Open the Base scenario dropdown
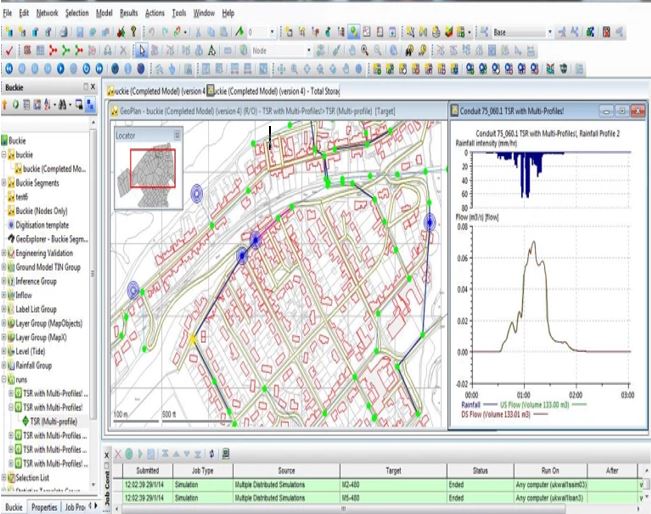The width and height of the screenshot is (651, 514). [550, 32]
